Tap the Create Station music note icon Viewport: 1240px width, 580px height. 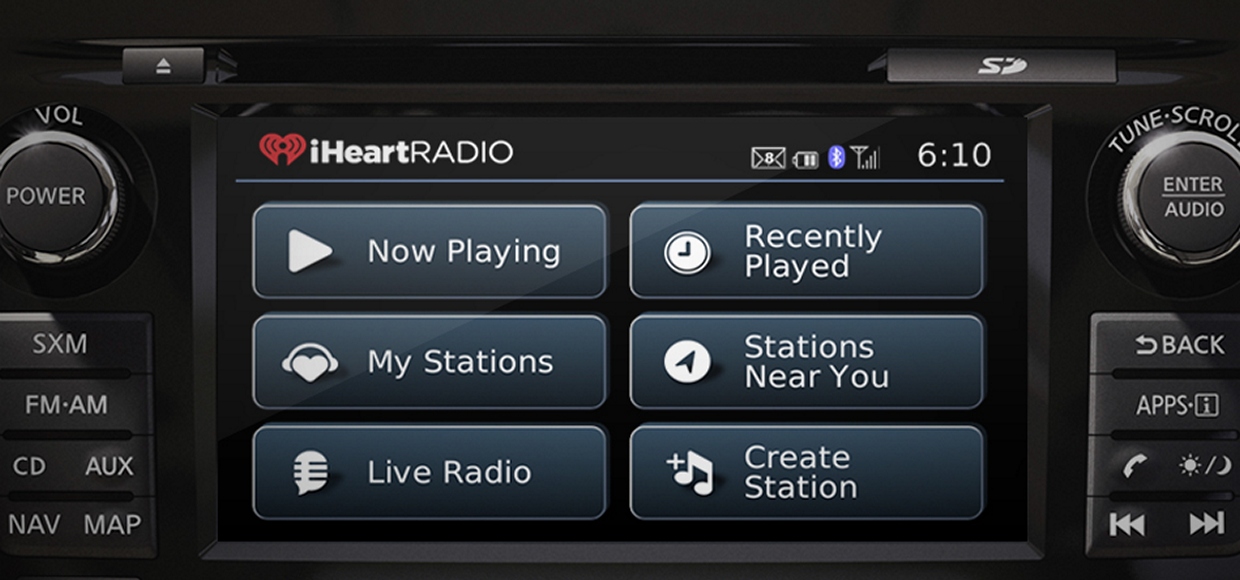pyautogui.click(x=690, y=473)
